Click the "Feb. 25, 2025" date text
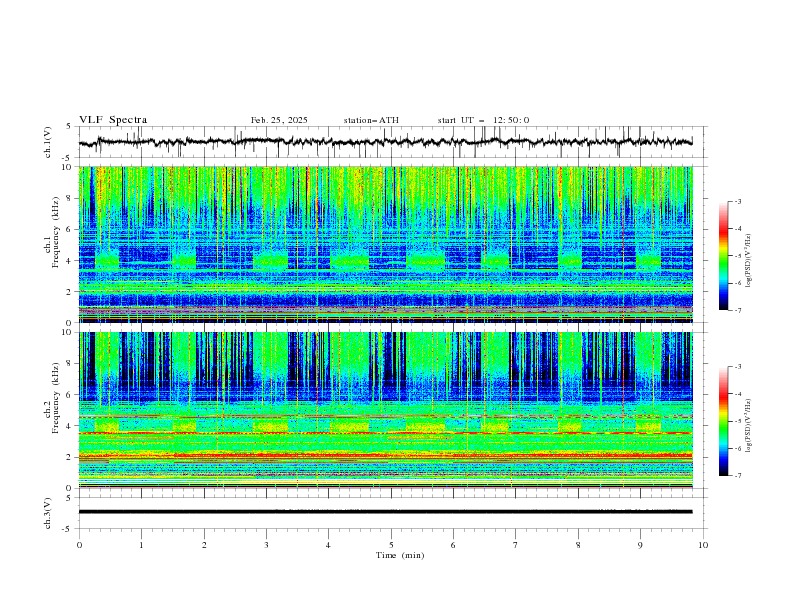This screenshot has width=792, height=612. pyautogui.click(x=279, y=120)
